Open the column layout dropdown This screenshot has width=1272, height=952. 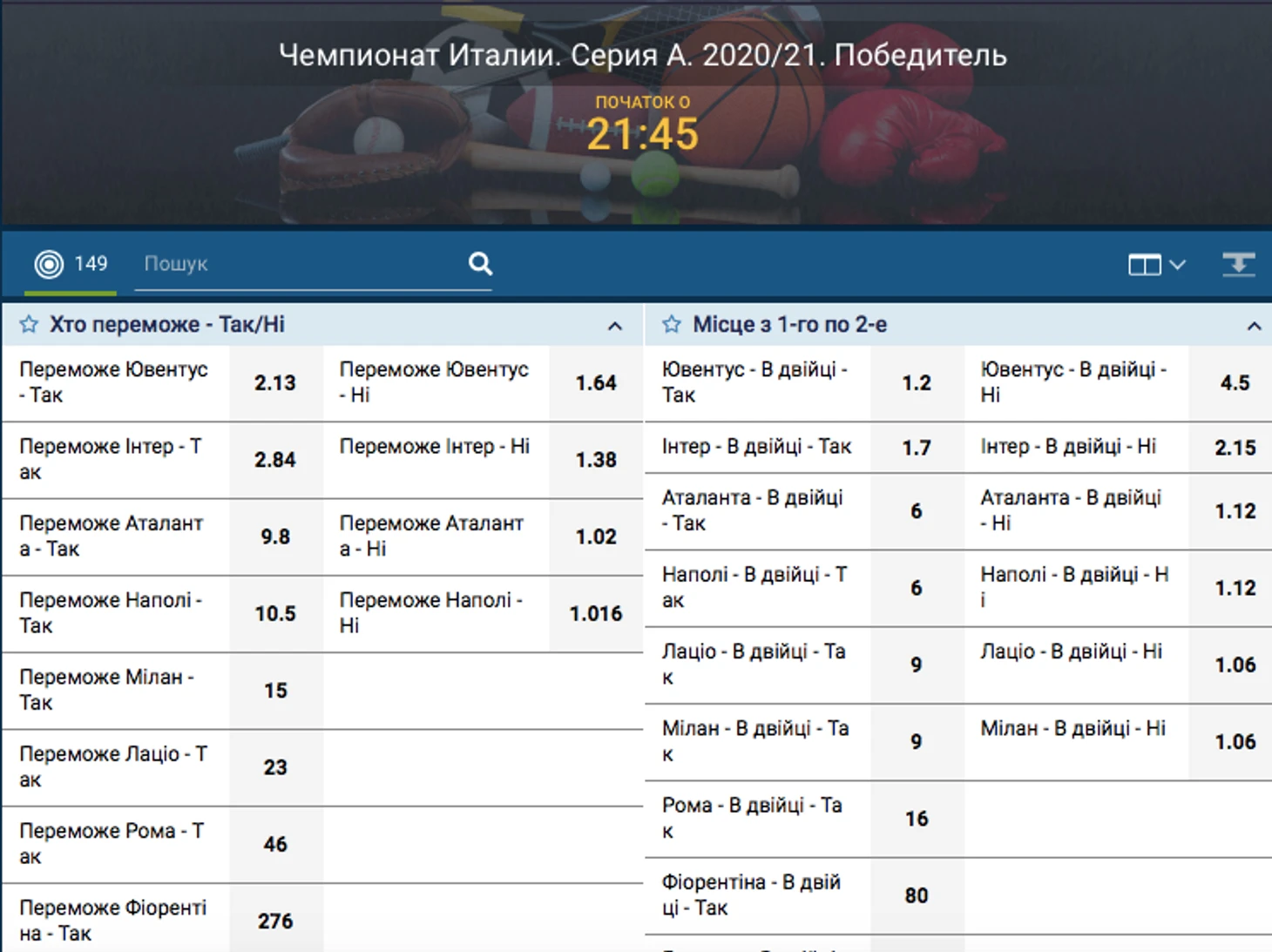1156,264
